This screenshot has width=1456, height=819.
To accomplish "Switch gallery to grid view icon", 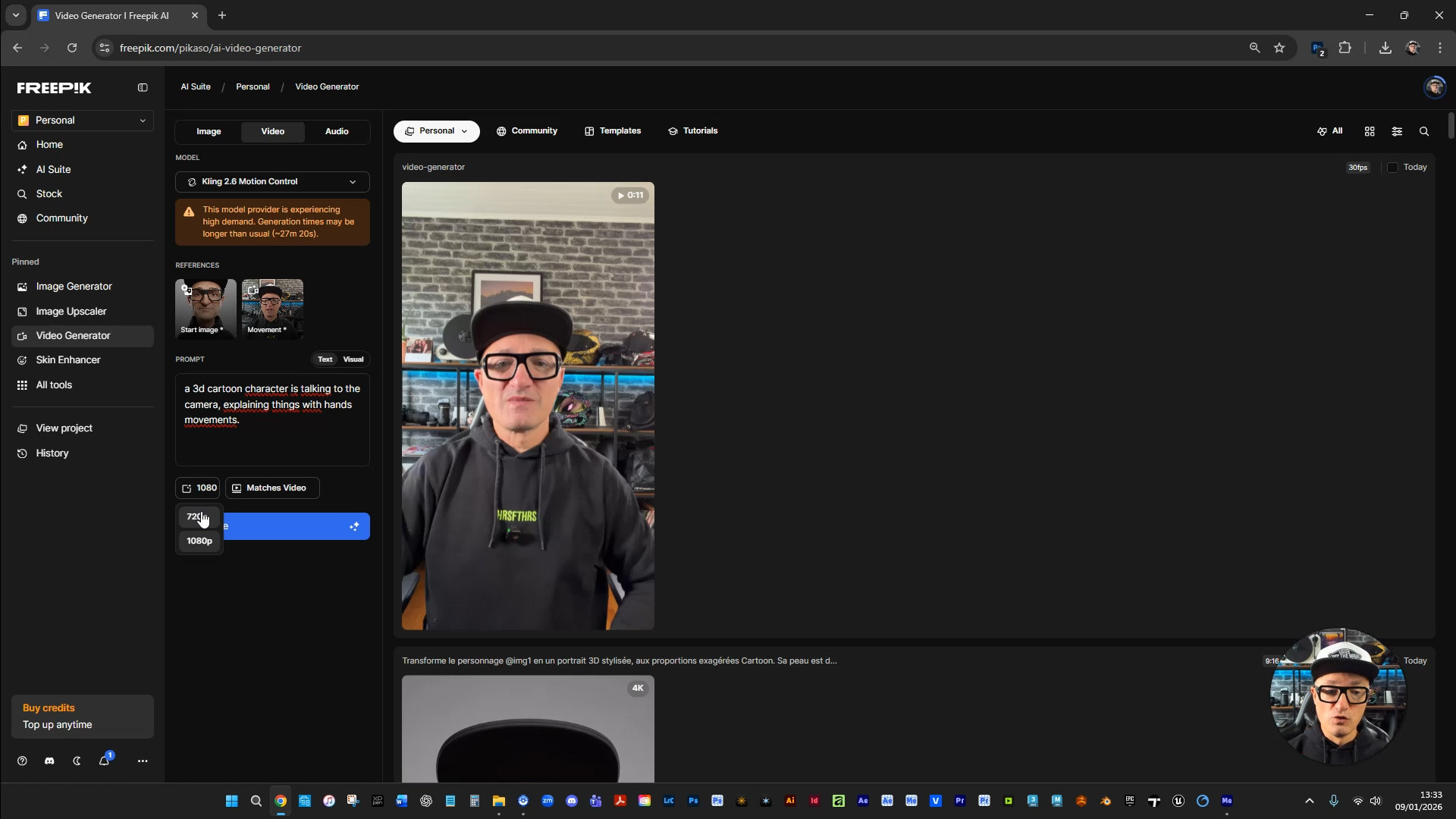I will pos(1370,131).
